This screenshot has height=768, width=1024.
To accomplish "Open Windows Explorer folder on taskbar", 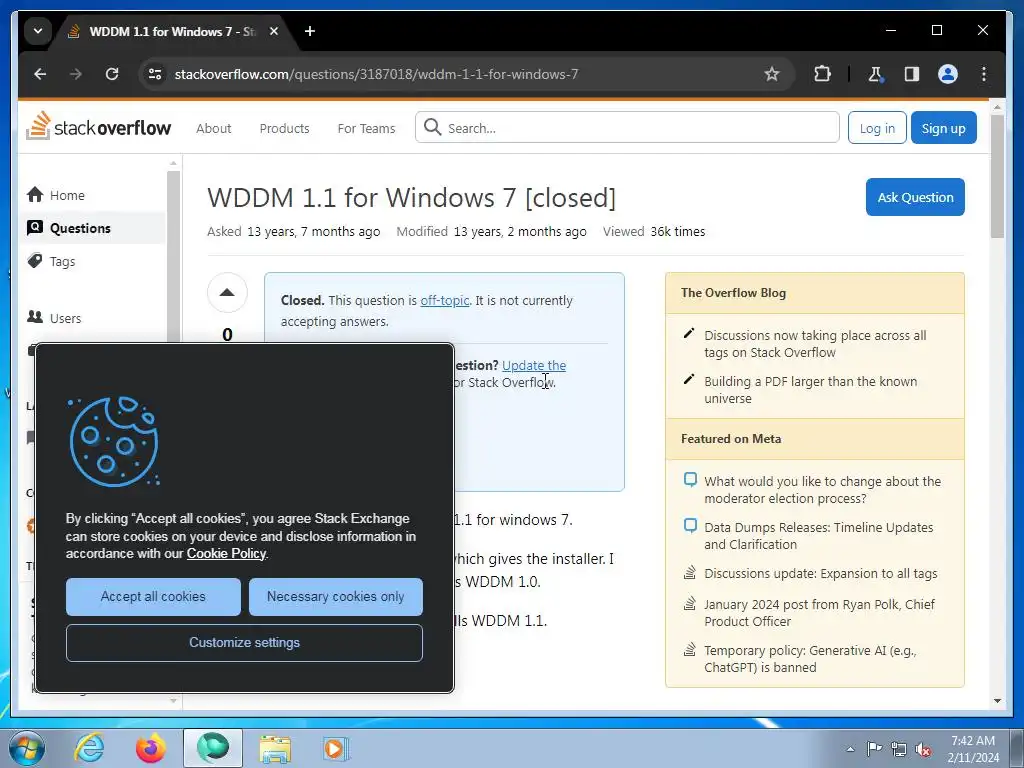I will click(x=275, y=748).
